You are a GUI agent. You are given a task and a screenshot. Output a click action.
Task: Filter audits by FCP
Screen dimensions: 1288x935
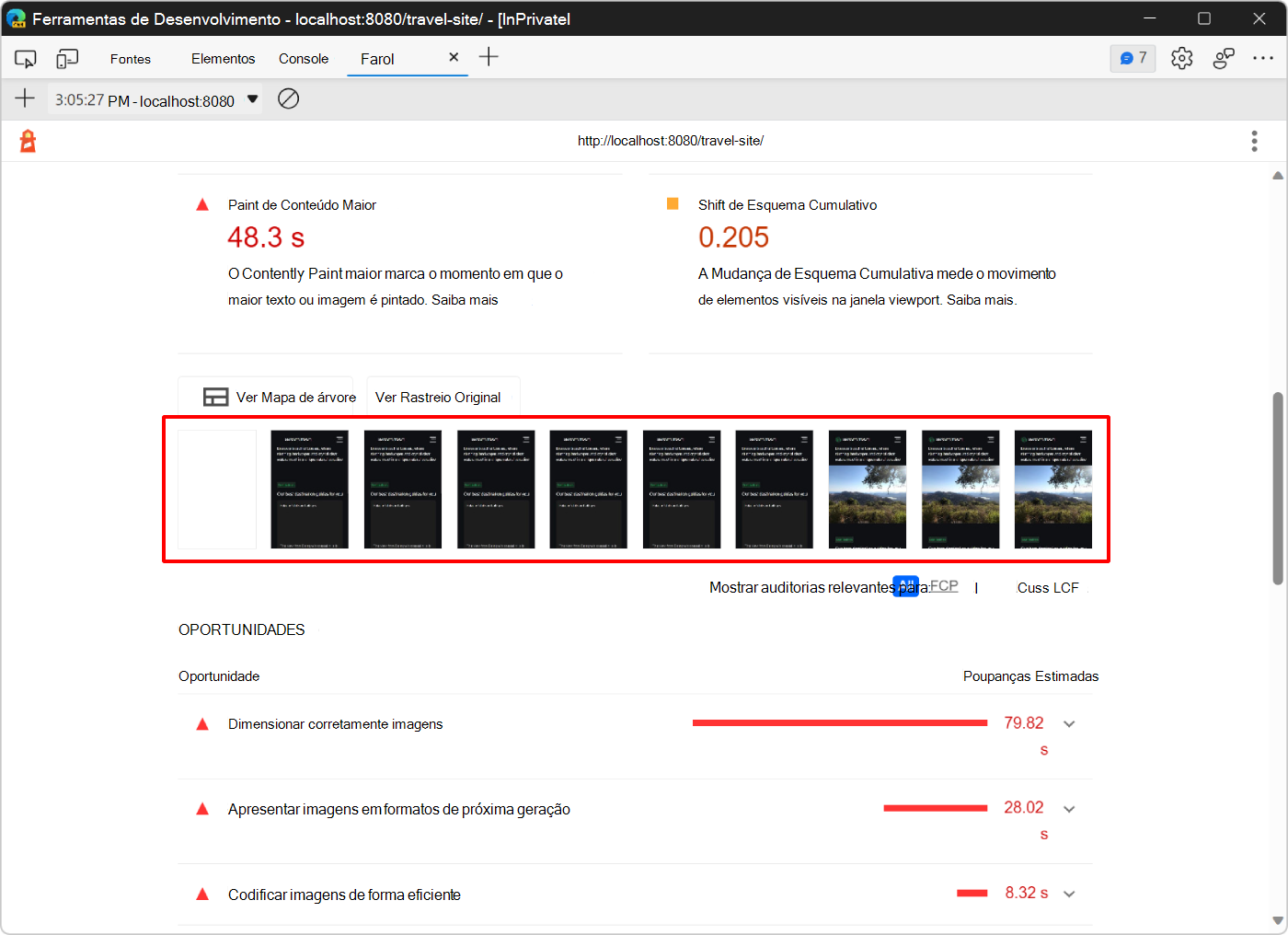[944, 586]
